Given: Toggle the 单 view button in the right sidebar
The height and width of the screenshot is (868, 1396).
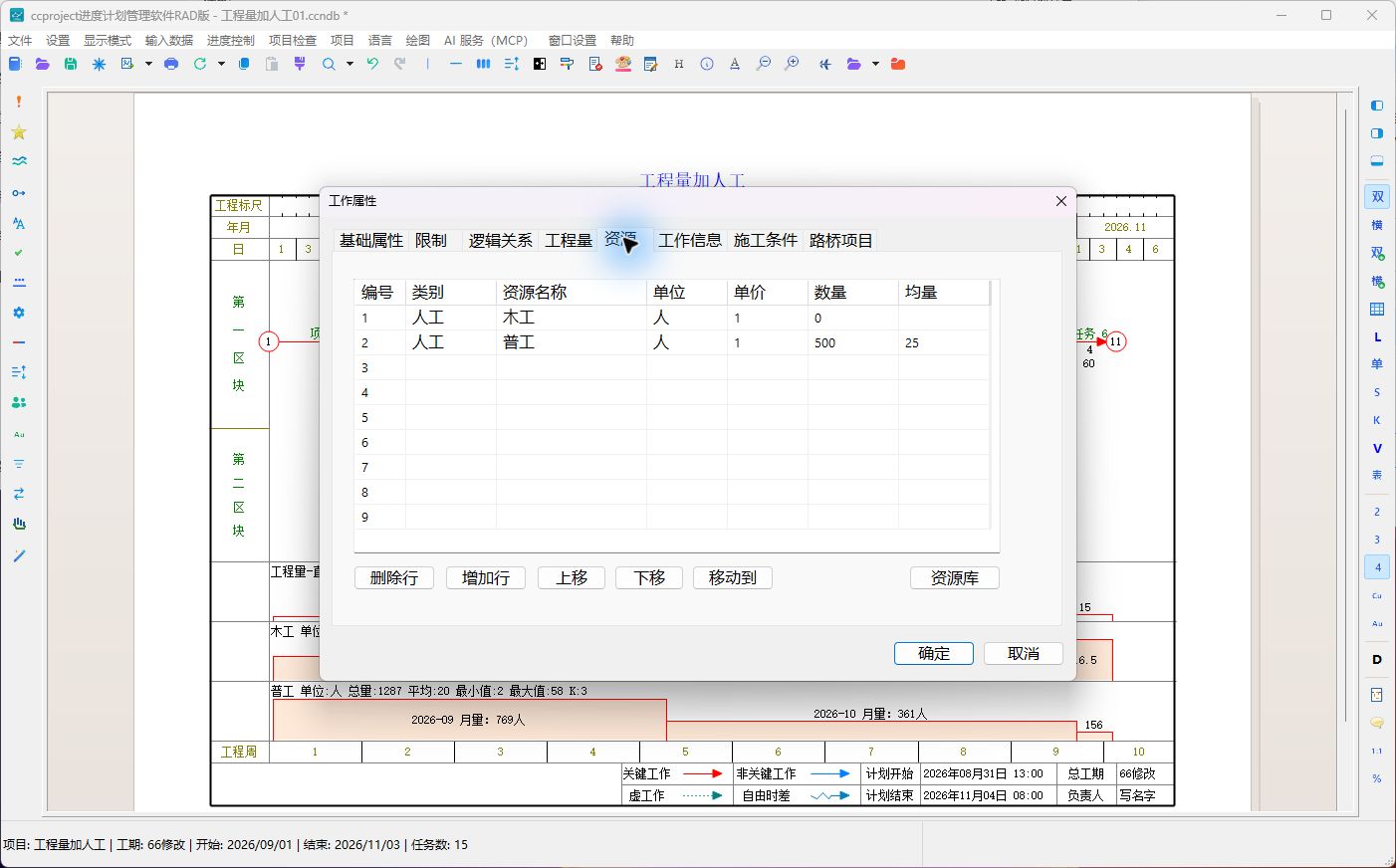Looking at the screenshot, I should pyautogui.click(x=1377, y=364).
